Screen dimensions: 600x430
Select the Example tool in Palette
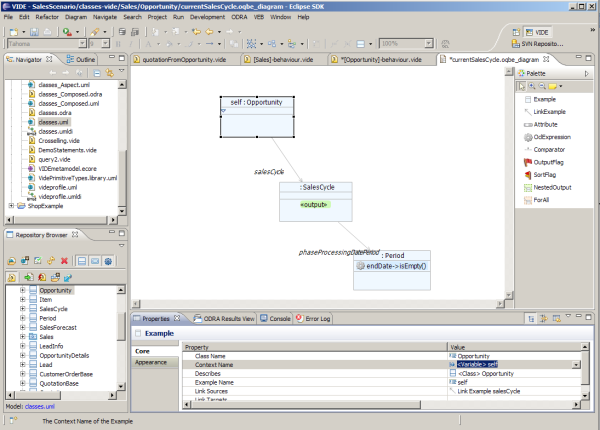(540, 99)
